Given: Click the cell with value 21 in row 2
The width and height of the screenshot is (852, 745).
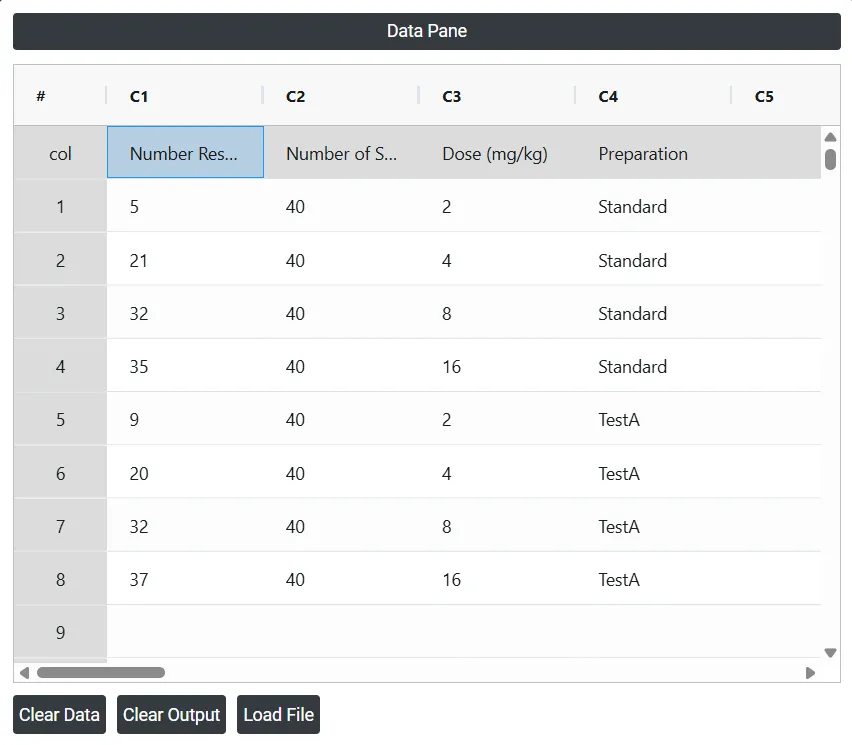Looking at the screenshot, I should click(x=185, y=260).
